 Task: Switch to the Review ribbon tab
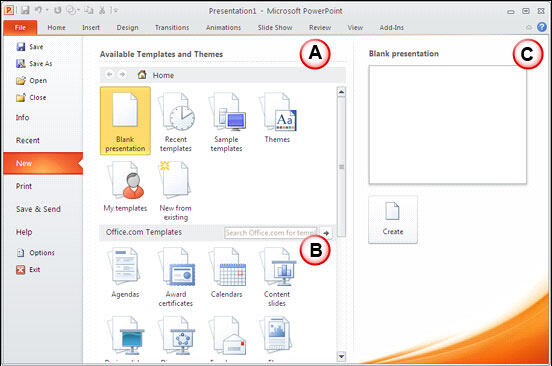coord(320,27)
